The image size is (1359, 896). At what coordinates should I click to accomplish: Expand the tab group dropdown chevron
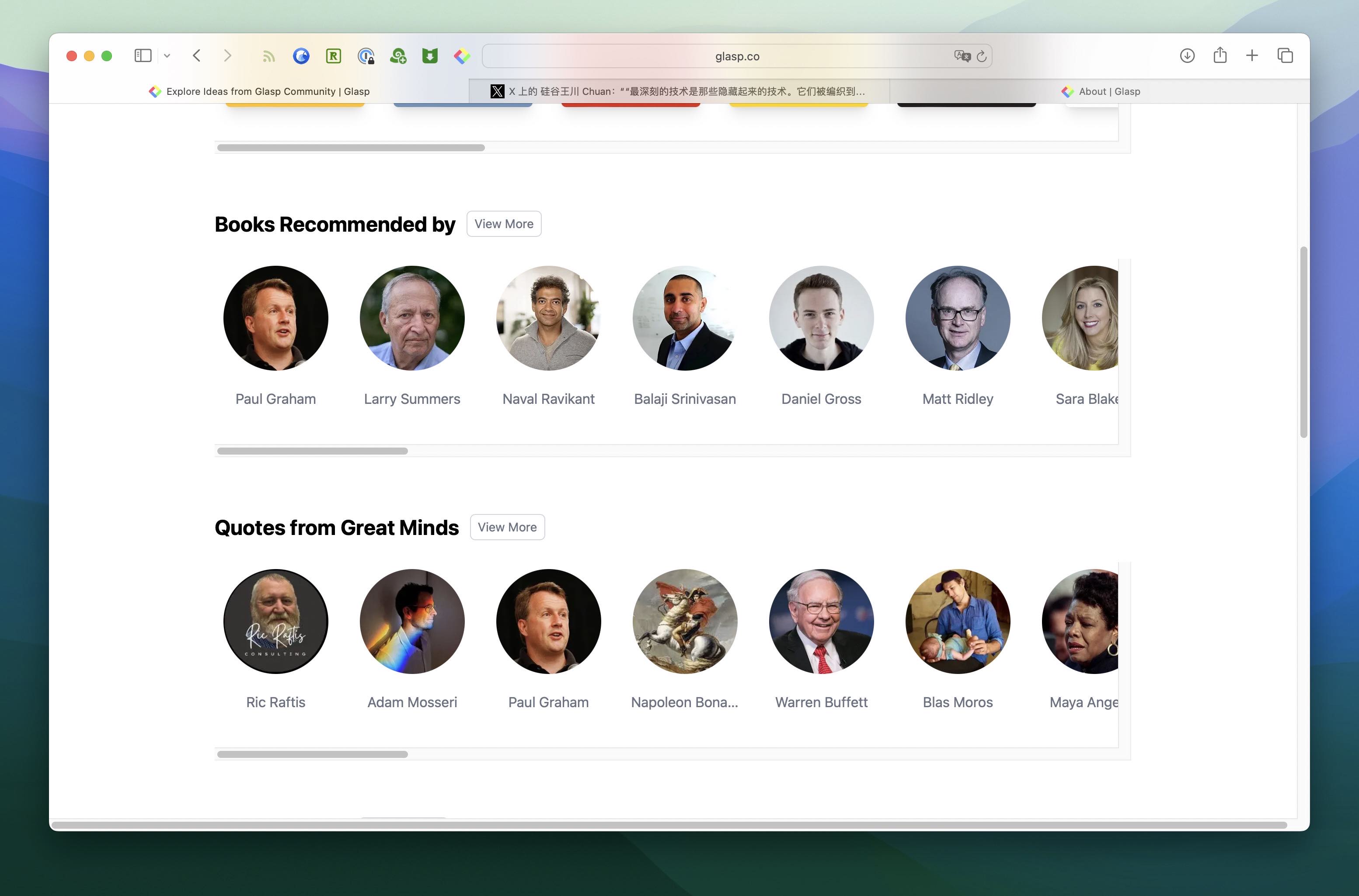pyautogui.click(x=167, y=56)
